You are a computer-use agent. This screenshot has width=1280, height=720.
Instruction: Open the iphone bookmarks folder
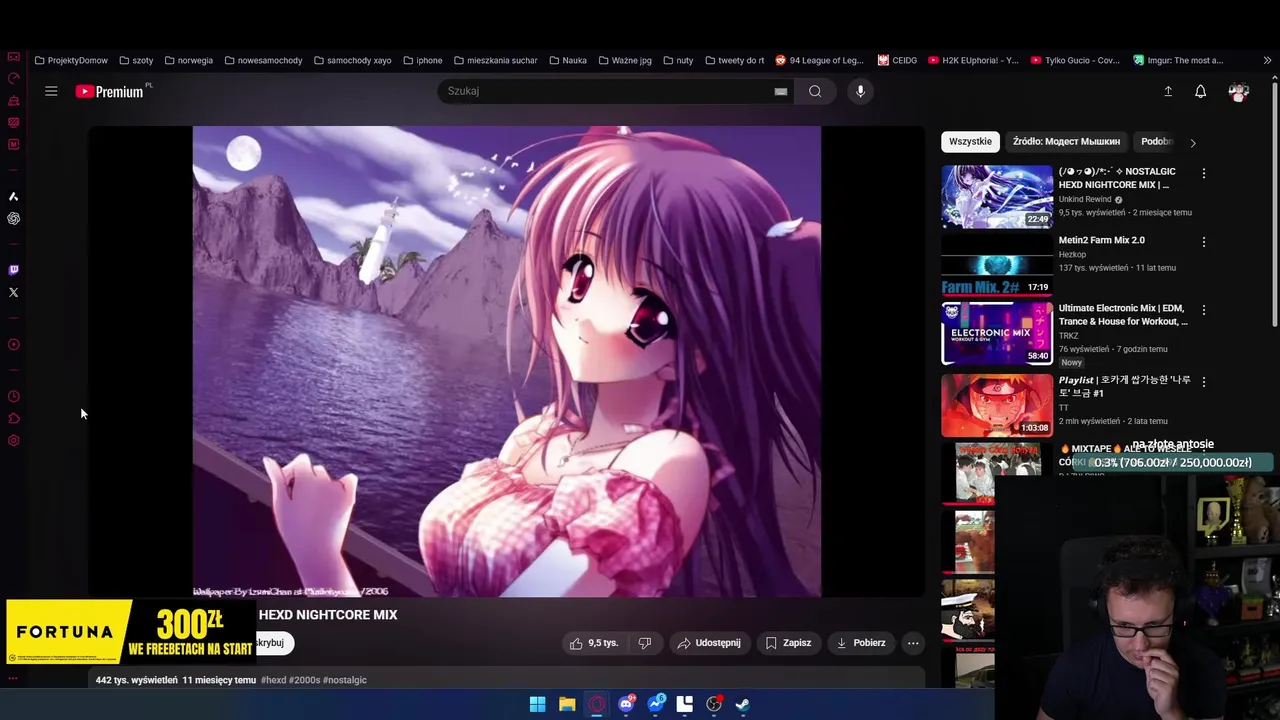(422, 60)
